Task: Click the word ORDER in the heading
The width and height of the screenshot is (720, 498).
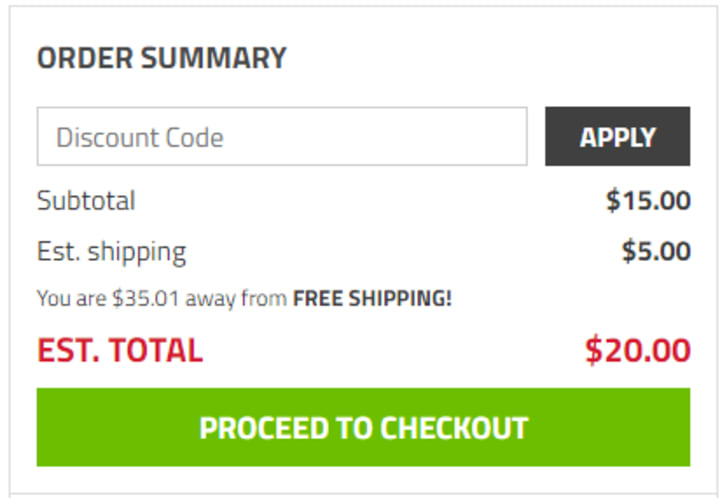Action: [85, 58]
